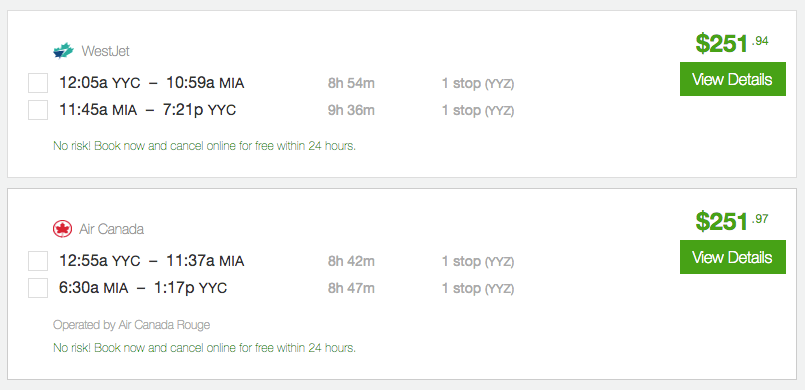Image resolution: width=805 pixels, height=390 pixels.
Task: Click the $251.97 Air Canada price
Action: (x=732, y=221)
